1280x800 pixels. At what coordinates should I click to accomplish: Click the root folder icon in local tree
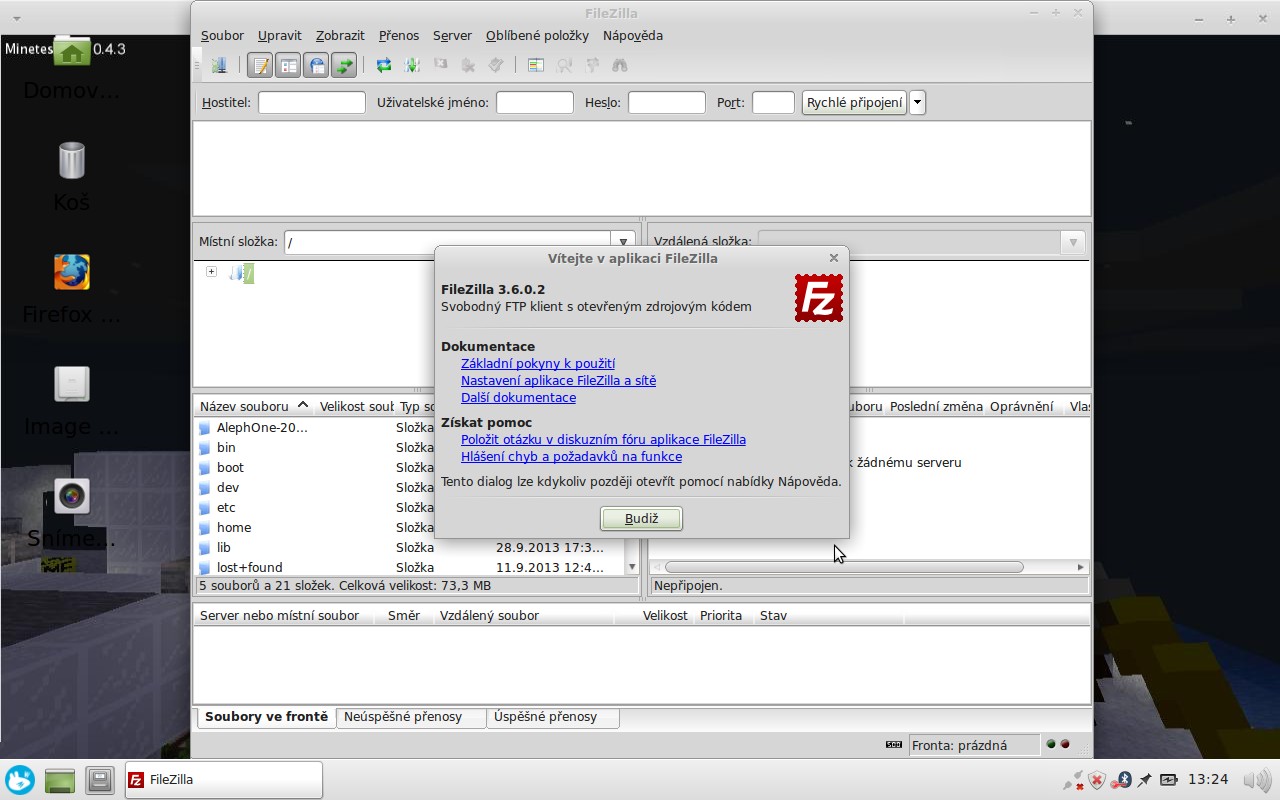coord(241,273)
